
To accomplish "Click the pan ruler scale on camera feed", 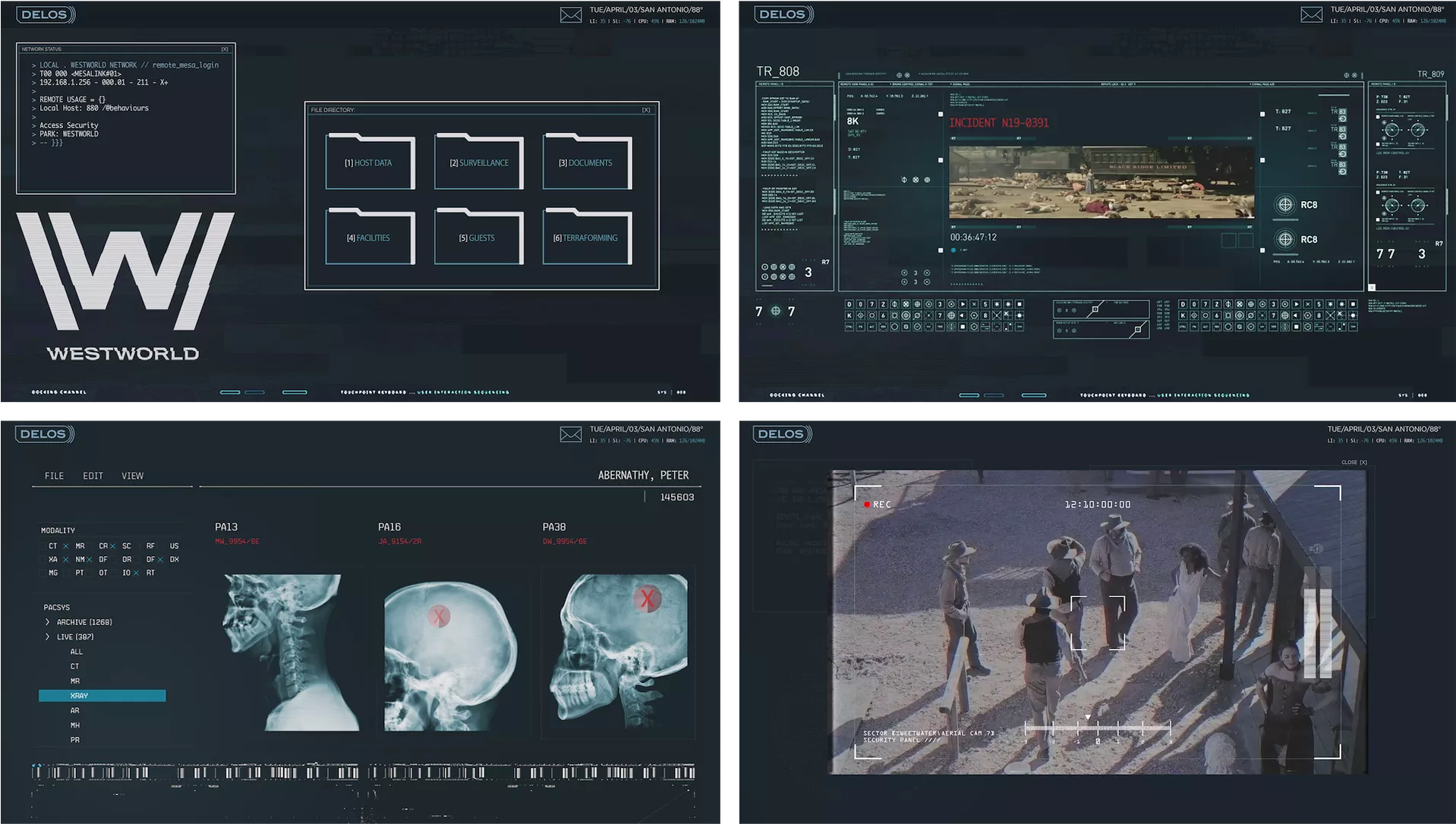I will click(1098, 729).
